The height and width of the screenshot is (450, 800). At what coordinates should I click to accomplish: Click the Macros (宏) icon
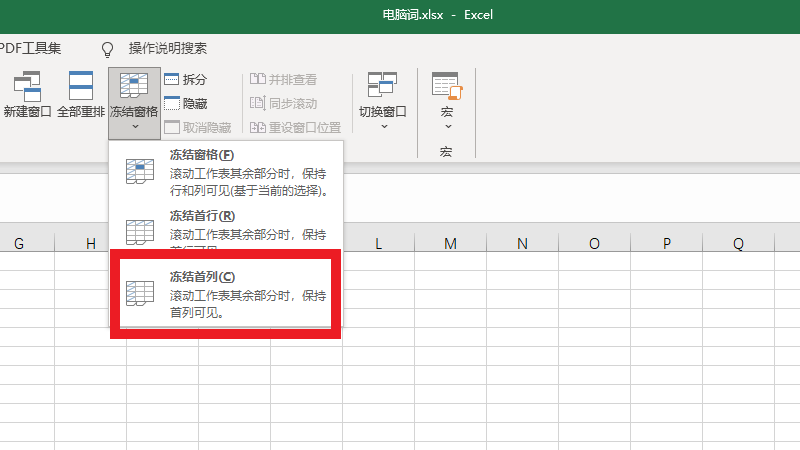coord(446,86)
